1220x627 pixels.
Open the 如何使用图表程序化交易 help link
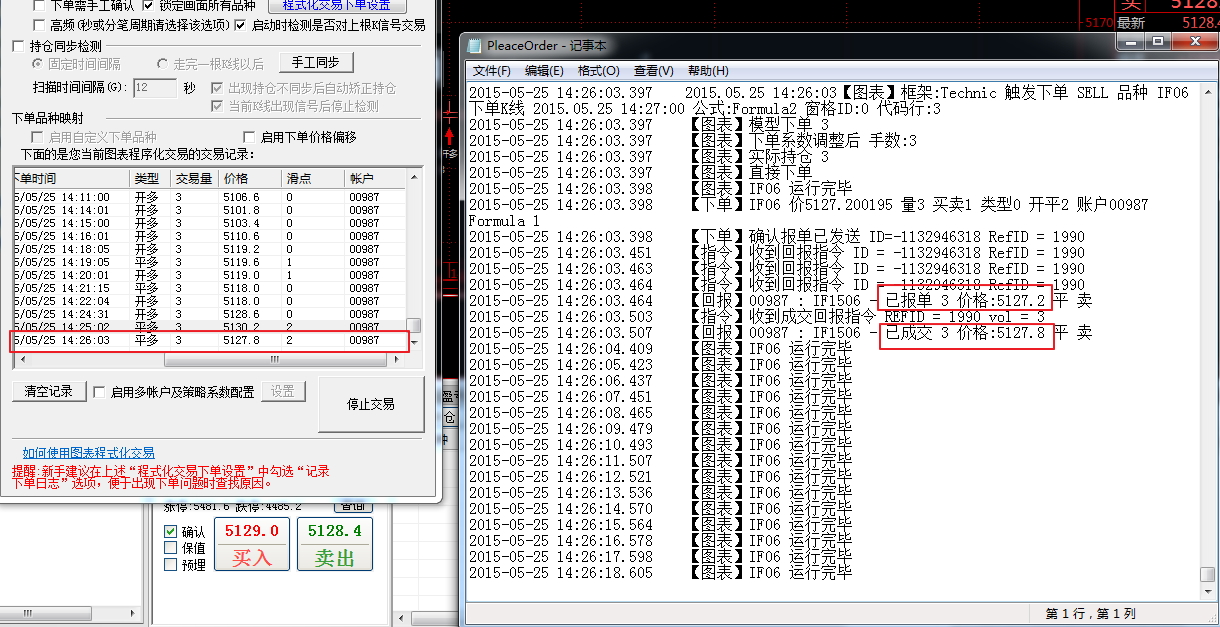point(89,453)
